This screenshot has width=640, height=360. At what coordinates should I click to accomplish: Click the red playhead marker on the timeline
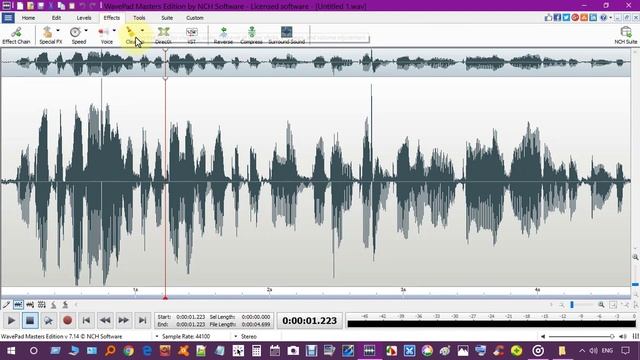(x=165, y=298)
